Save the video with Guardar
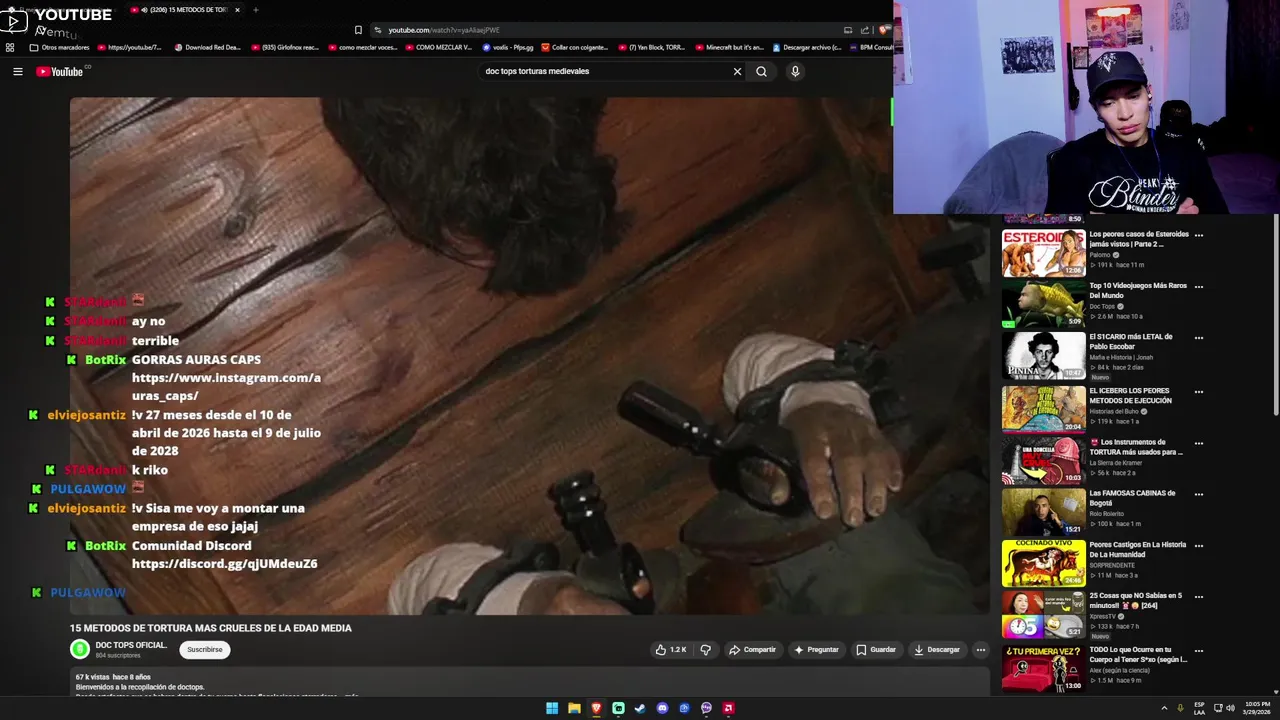 876,650
